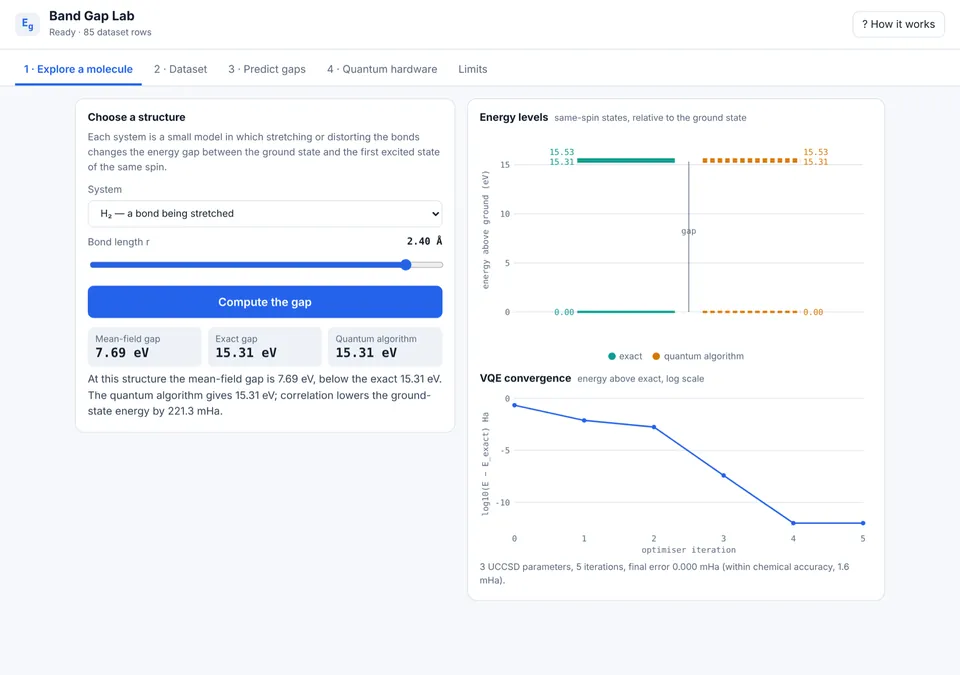Click the VQE convergence heading
The width and height of the screenshot is (960, 675).
point(525,378)
